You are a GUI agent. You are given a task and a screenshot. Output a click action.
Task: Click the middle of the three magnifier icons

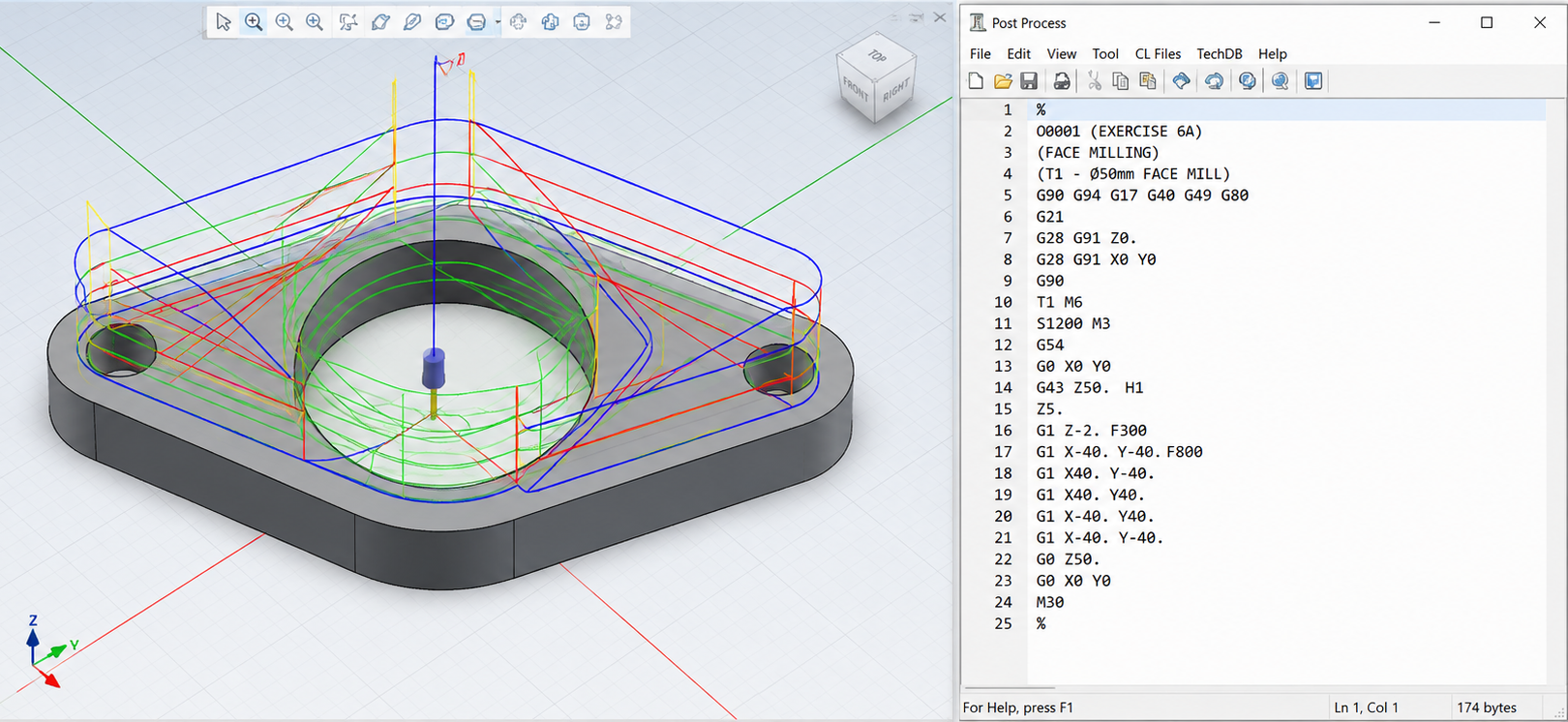tap(284, 21)
